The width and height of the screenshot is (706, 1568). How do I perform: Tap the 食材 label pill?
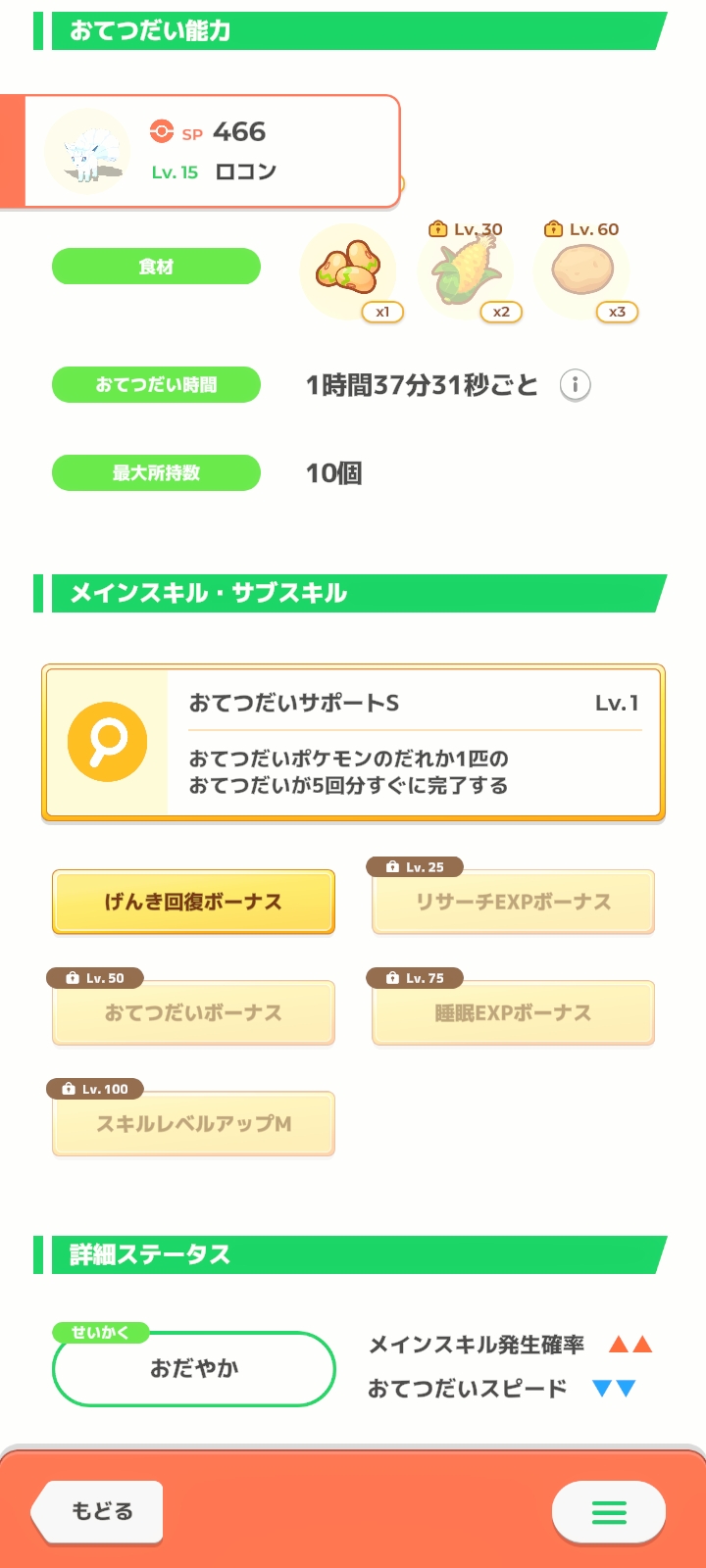tap(156, 267)
